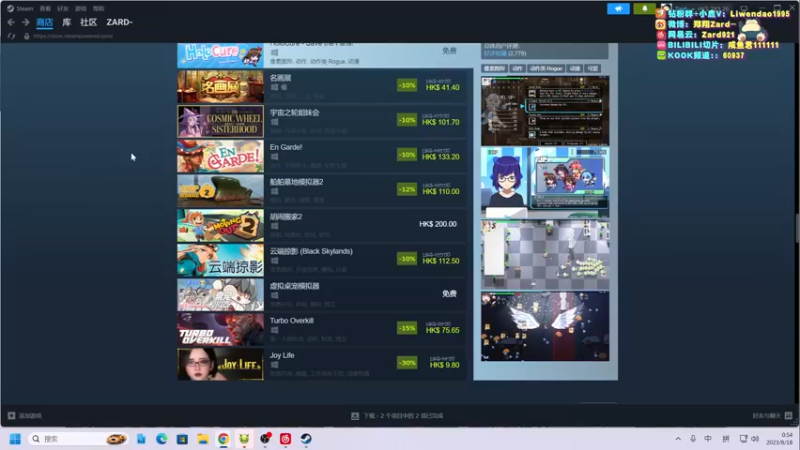The height and width of the screenshot is (450, 800).
Task: Reload the store page
Action: point(11,36)
